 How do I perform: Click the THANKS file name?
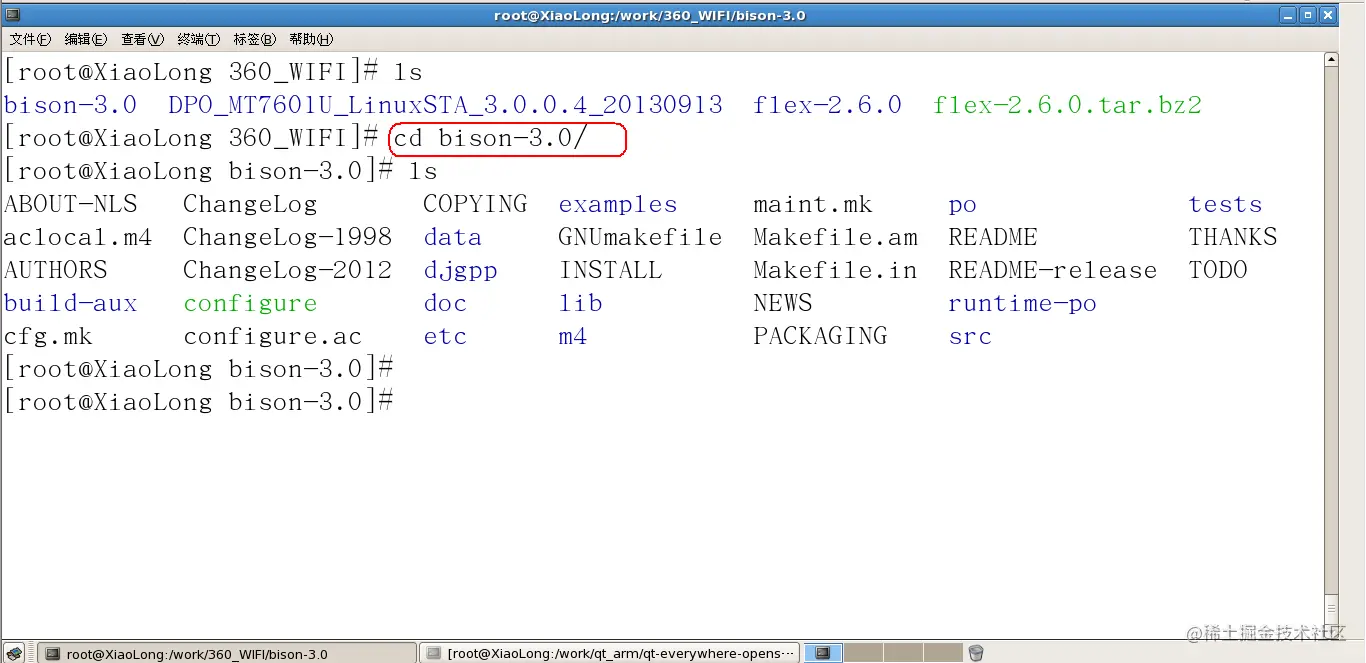(1232, 237)
